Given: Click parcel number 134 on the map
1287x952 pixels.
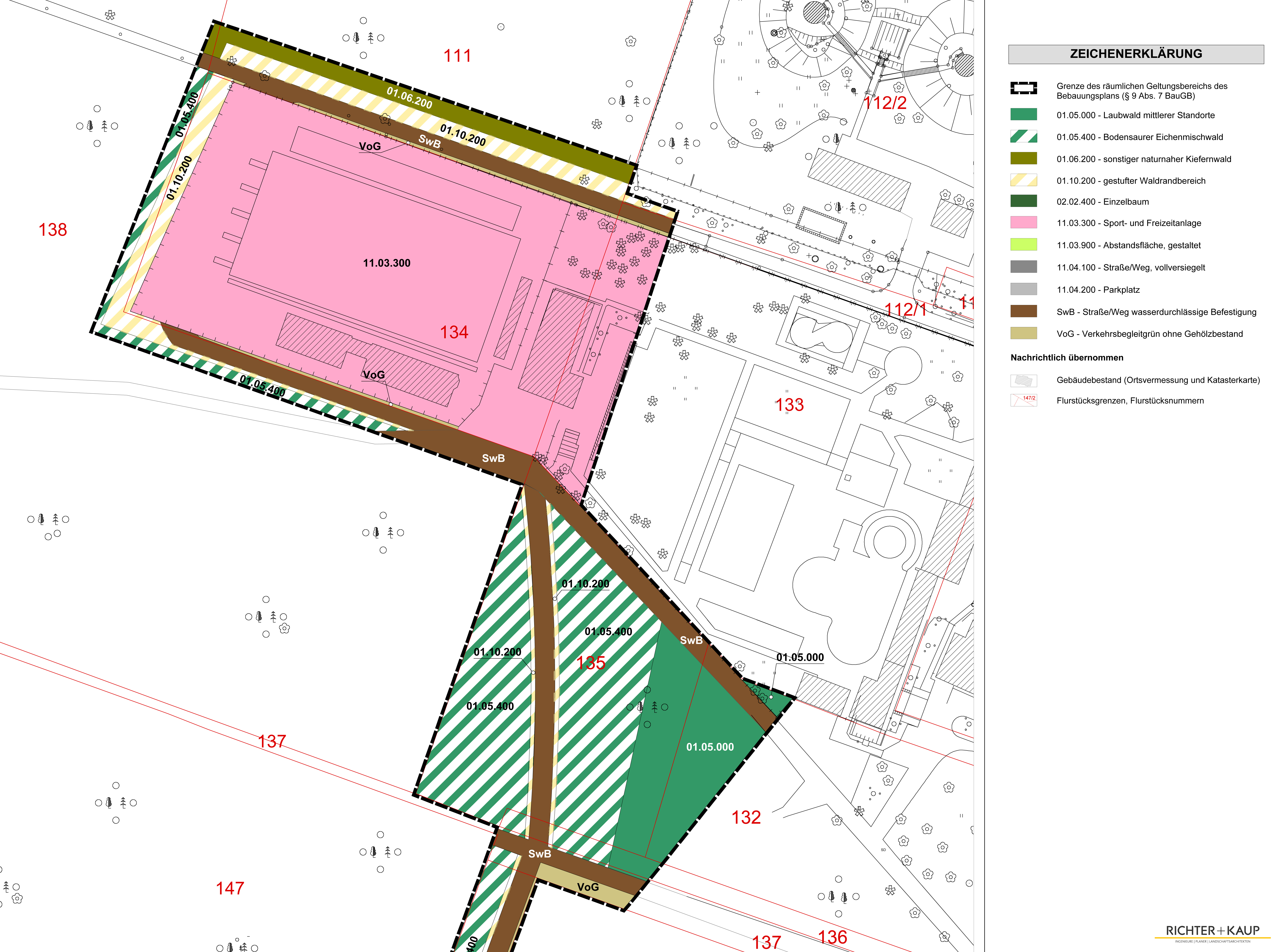Looking at the screenshot, I should pos(454,332).
